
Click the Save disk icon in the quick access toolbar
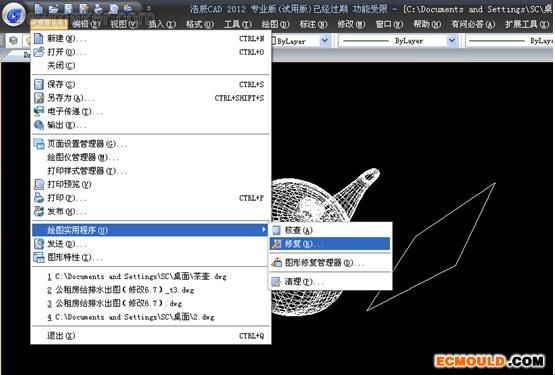pyautogui.click(x=68, y=8)
